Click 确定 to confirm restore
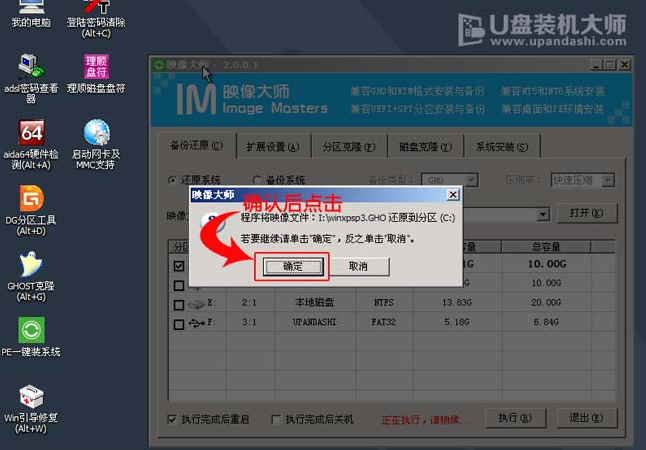The height and width of the screenshot is (450, 646). pyautogui.click(x=293, y=267)
